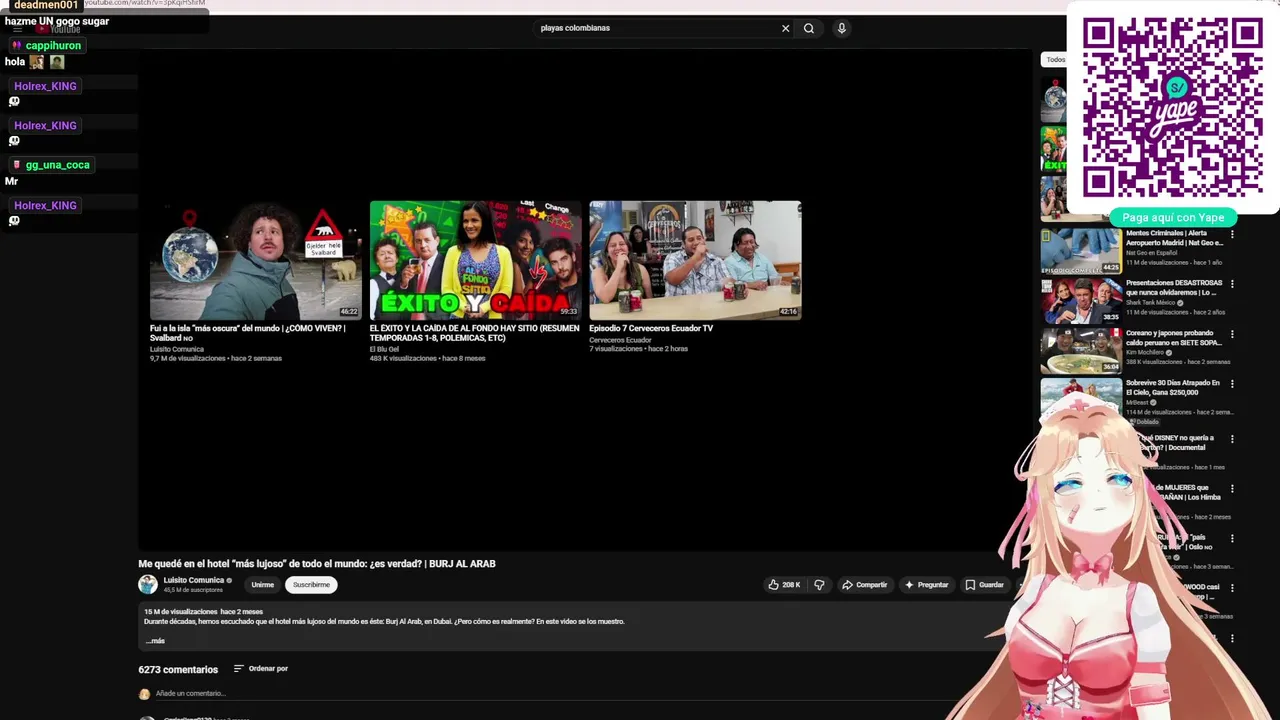1280x720 pixels.
Task: Click the Unirme join button
Action: tap(263, 585)
